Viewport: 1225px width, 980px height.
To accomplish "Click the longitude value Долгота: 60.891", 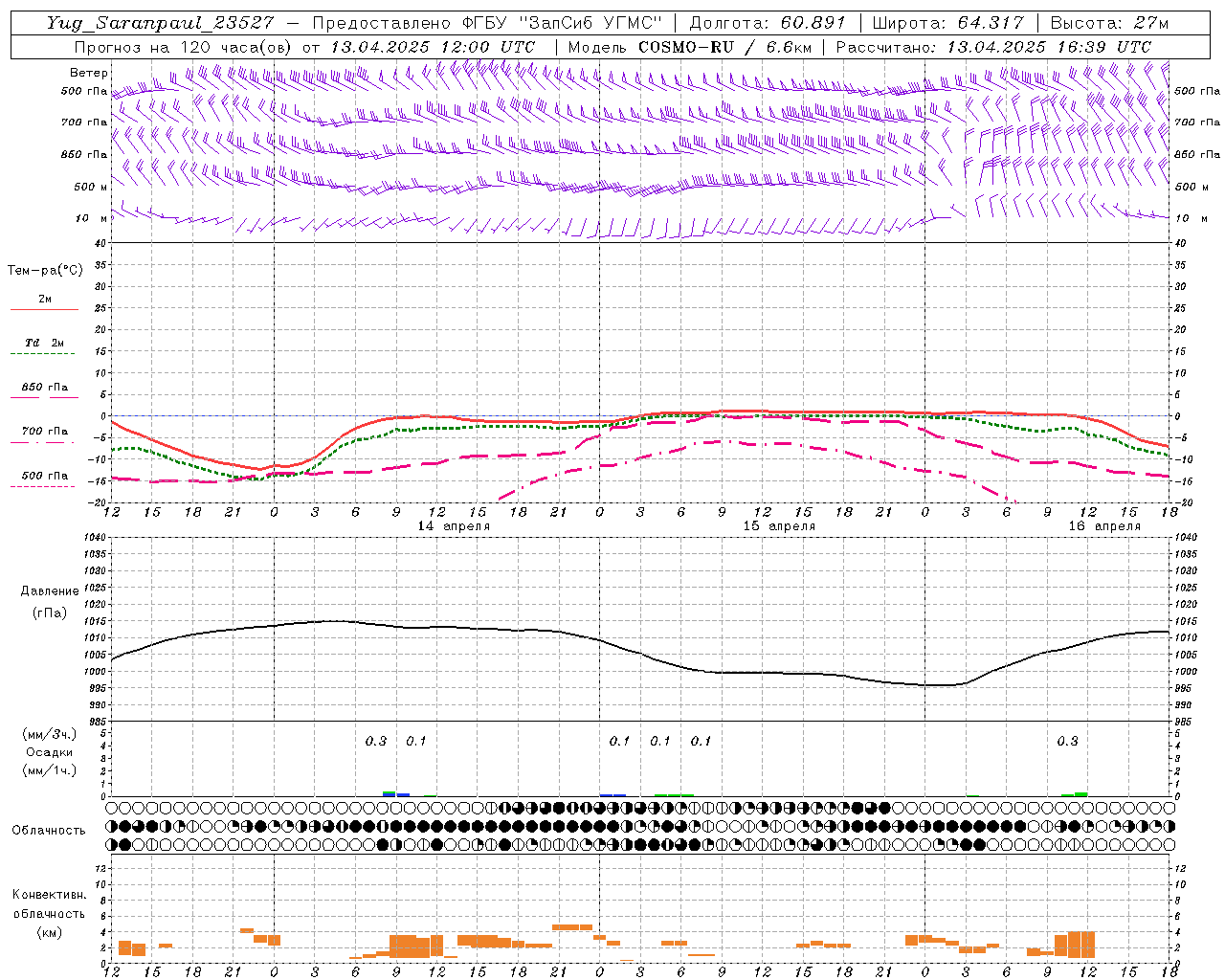I will tap(768, 23).
